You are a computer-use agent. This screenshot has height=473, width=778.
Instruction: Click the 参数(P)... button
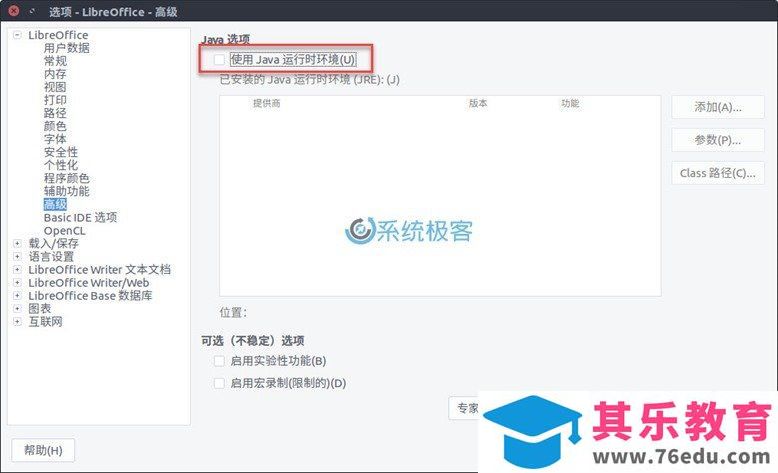pos(717,140)
